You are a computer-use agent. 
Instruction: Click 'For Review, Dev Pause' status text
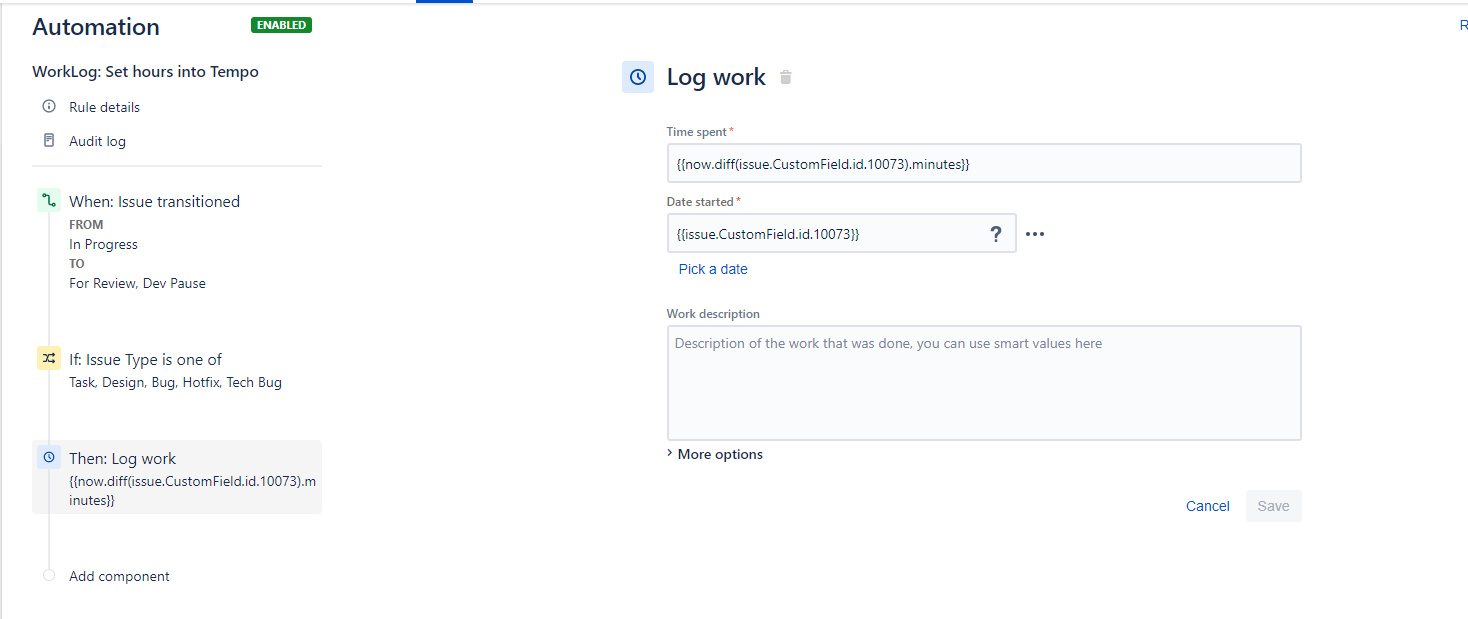[137, 283]
